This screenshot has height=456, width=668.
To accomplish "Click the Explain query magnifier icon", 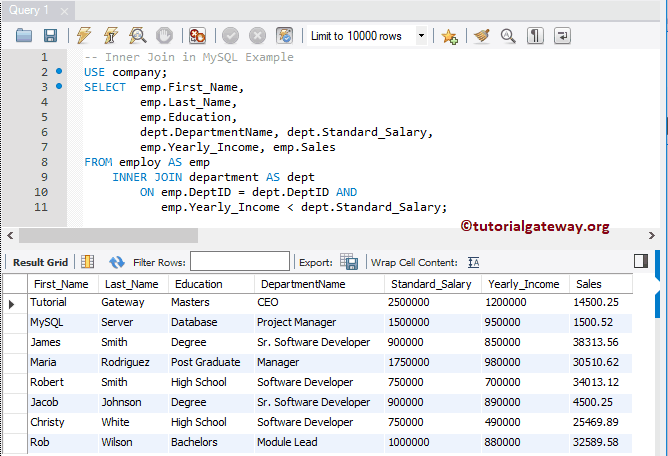I will [137, 35].
